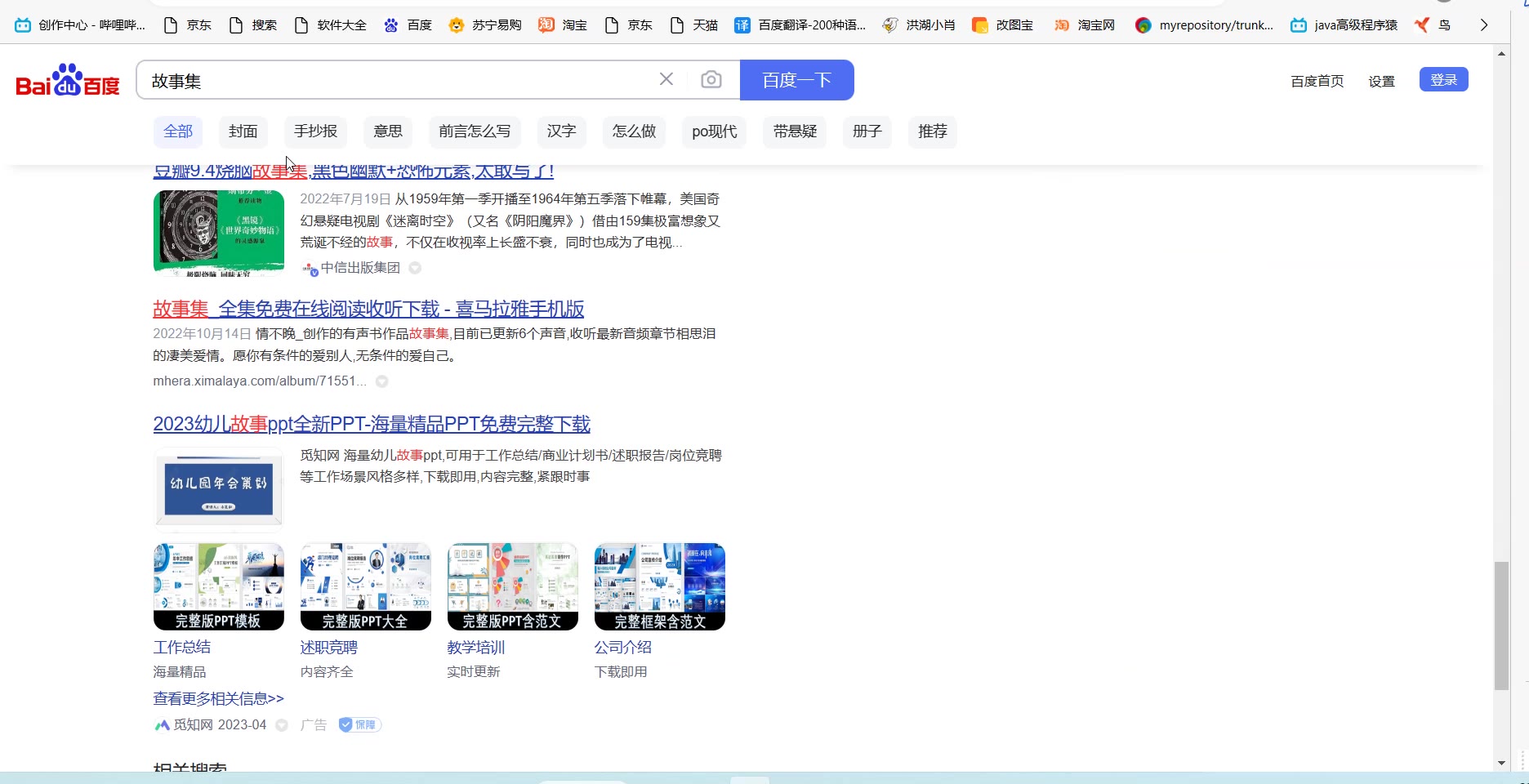This screenshot has height=784, width=1529.
Task: Open the 创作中心 bilibili bookmark
Action: point(80,25)
